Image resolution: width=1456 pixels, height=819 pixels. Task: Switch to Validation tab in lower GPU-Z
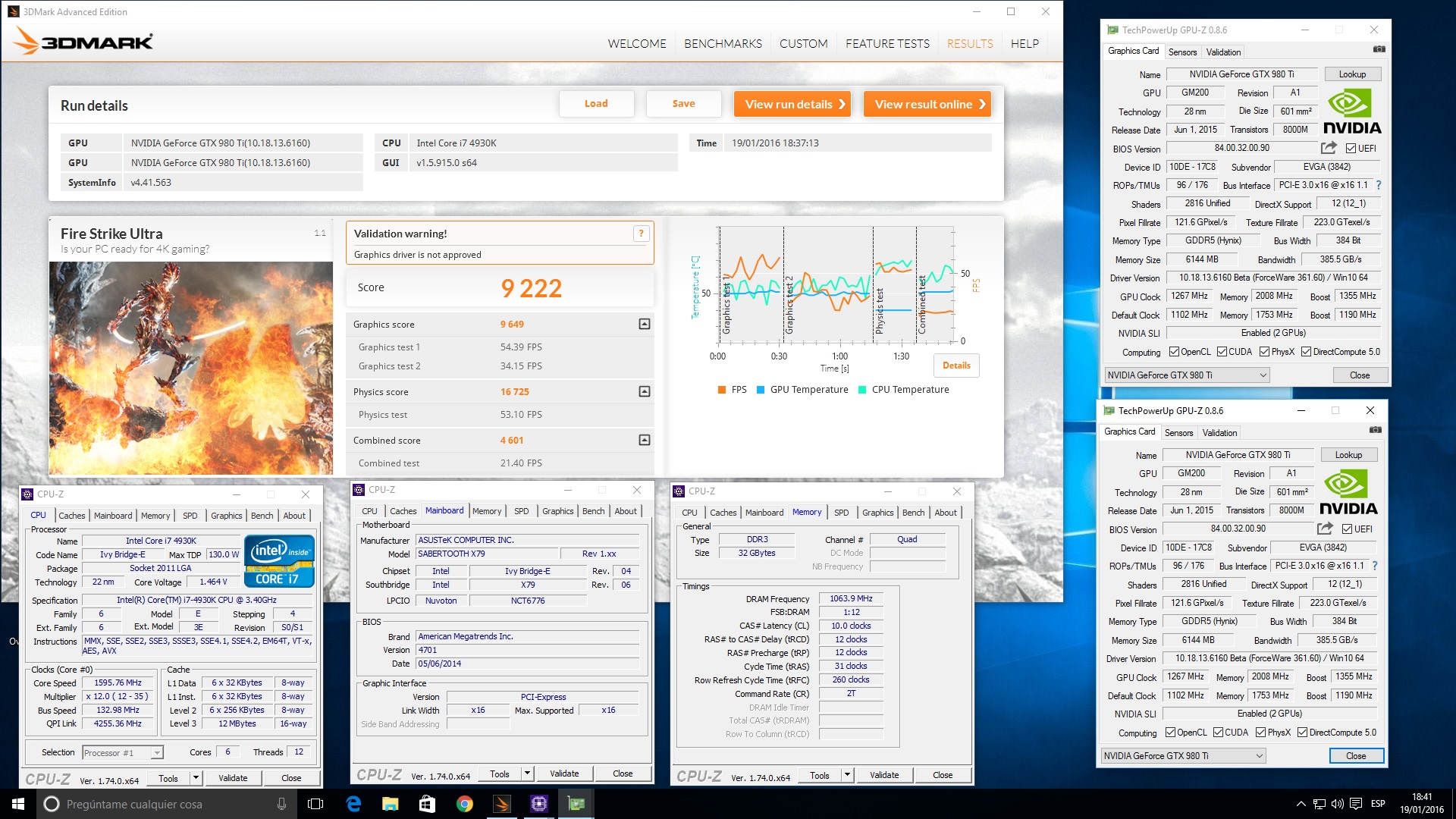[1219, 433]
